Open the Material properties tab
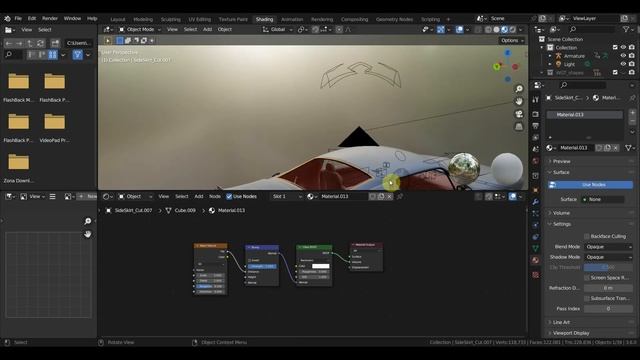Screen dimensions: 640x360 [x=536, y=260]
